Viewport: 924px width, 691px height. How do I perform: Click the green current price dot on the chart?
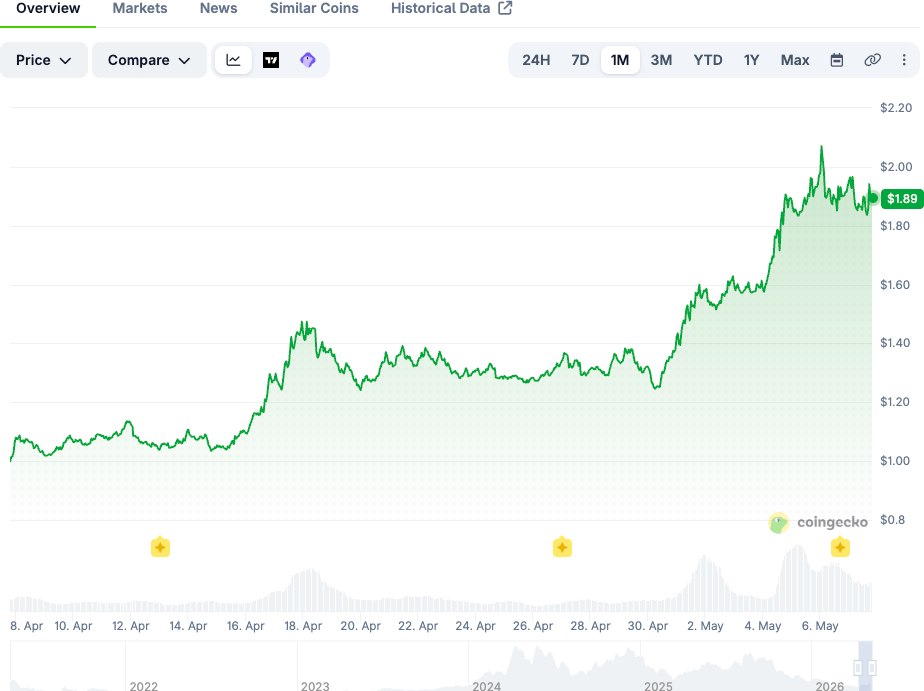873,198
